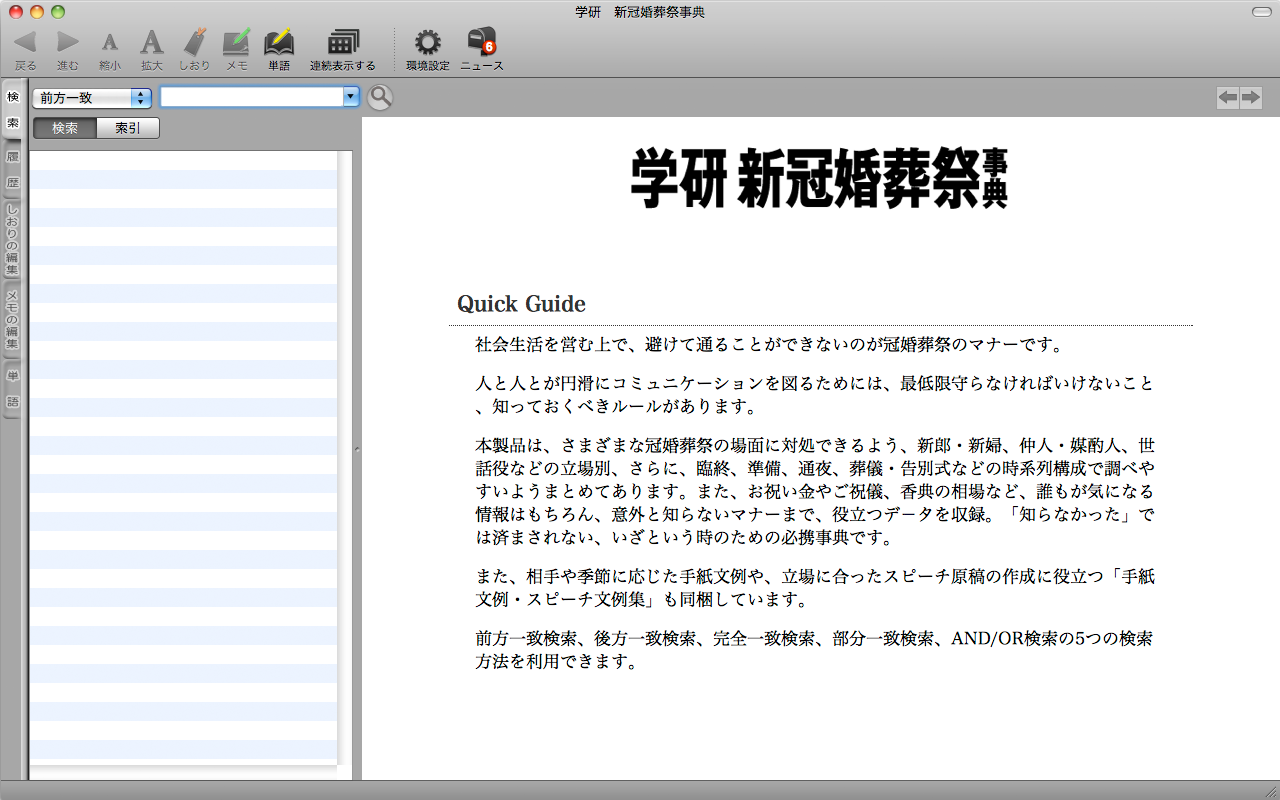Click the 進む forward arrow icon
This screenshot has width=1280, height=800.
point(67,43)
